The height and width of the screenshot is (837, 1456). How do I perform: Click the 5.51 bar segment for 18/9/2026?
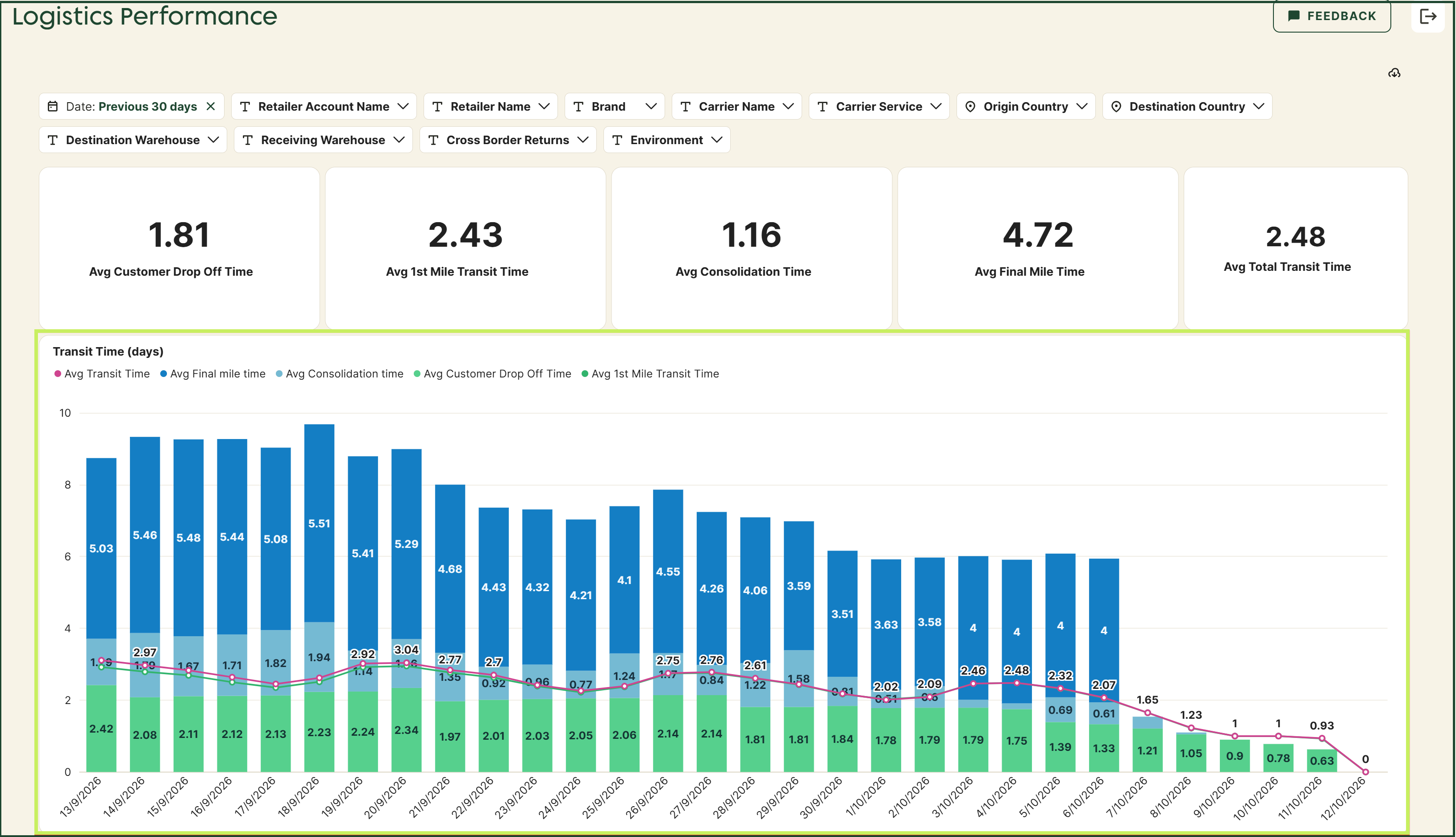click(x=319, y=523)
